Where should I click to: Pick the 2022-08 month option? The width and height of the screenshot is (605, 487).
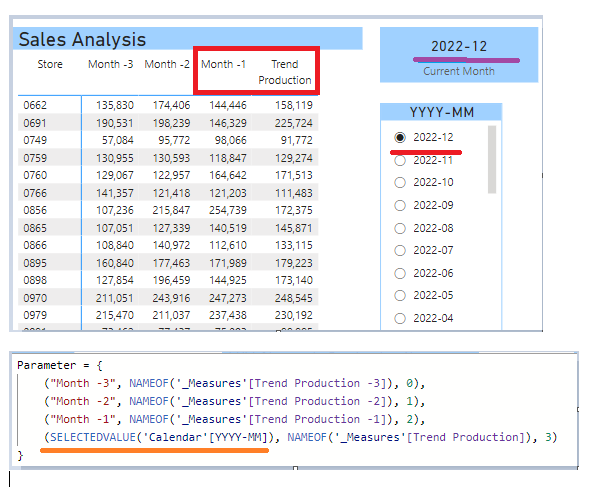pos(400,228)
